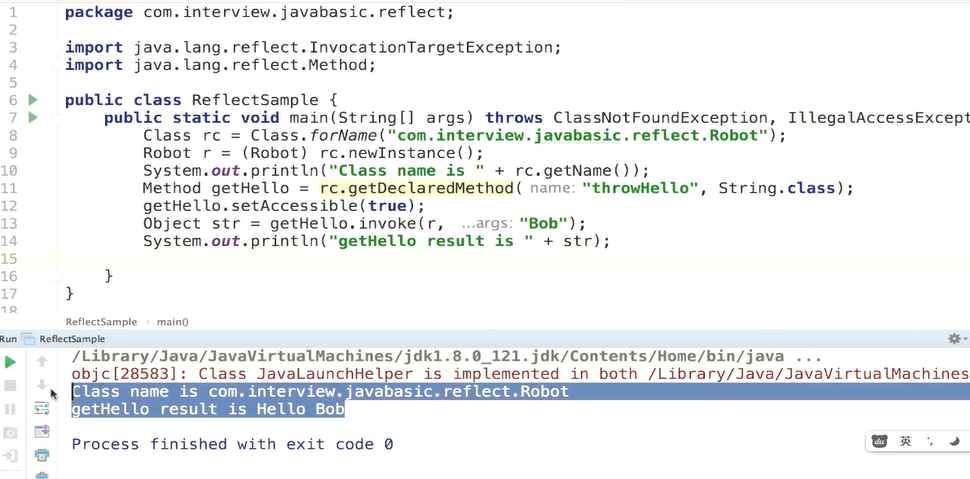Click String.class argument on line 11

click(x=776, y=188)
